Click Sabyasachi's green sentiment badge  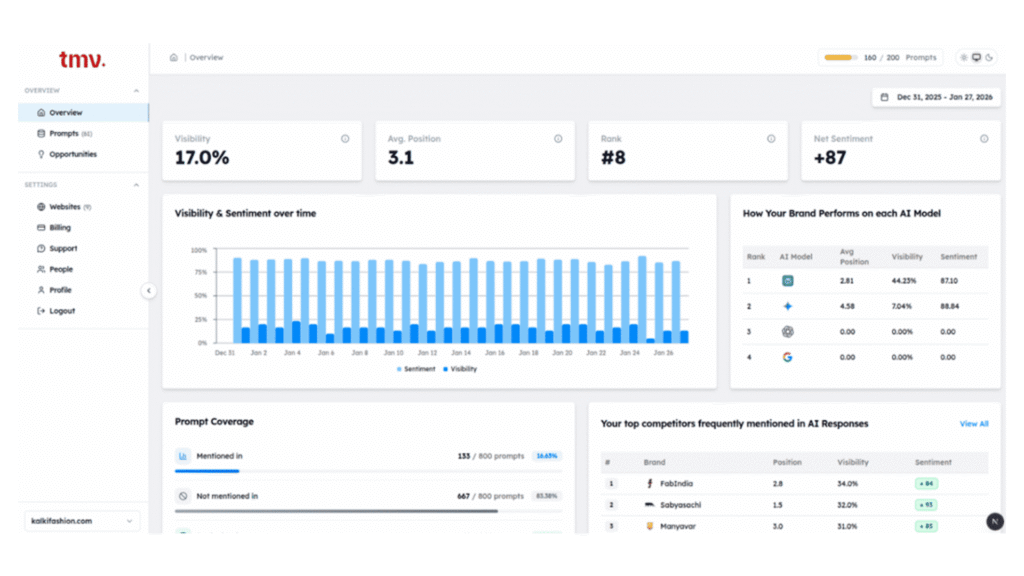(926, 505)
